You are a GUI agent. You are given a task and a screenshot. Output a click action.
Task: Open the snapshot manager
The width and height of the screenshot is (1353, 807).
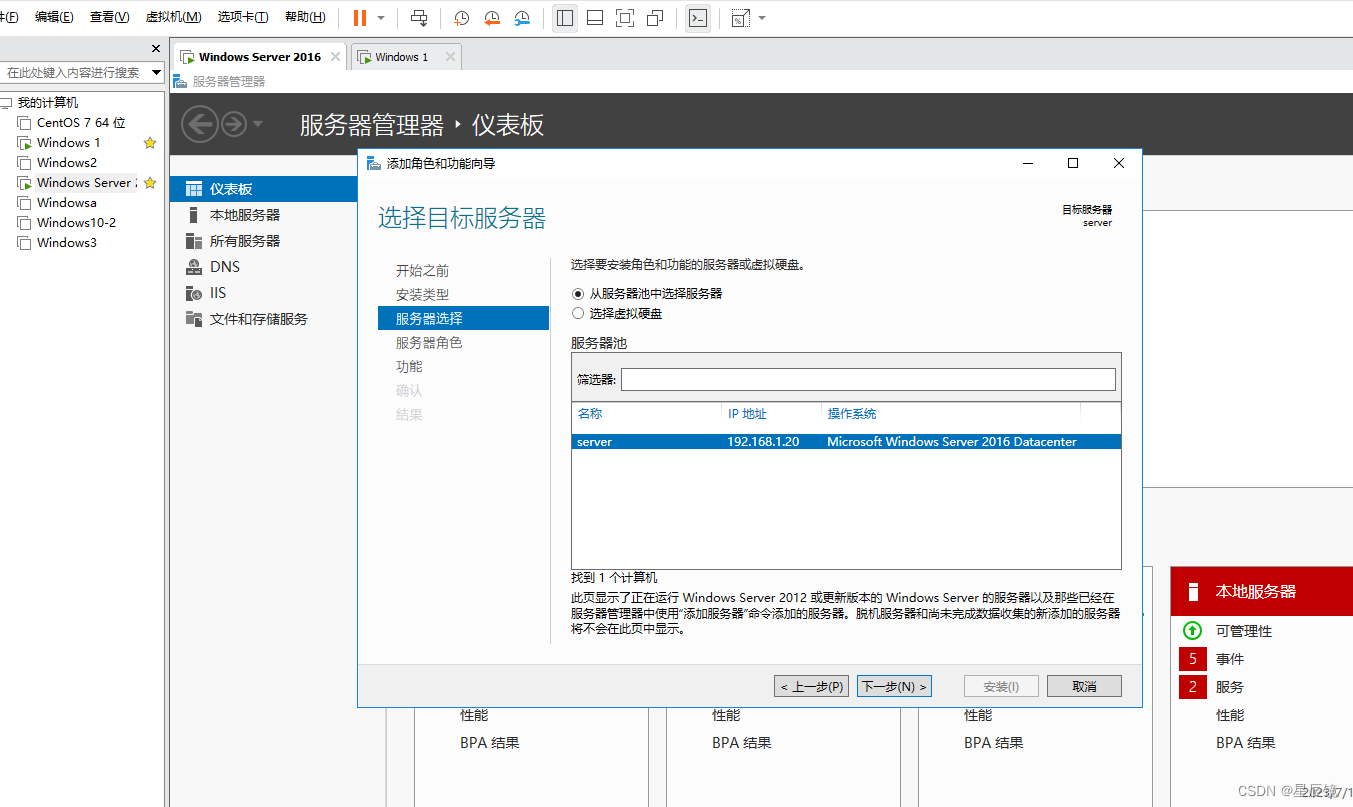521,17
